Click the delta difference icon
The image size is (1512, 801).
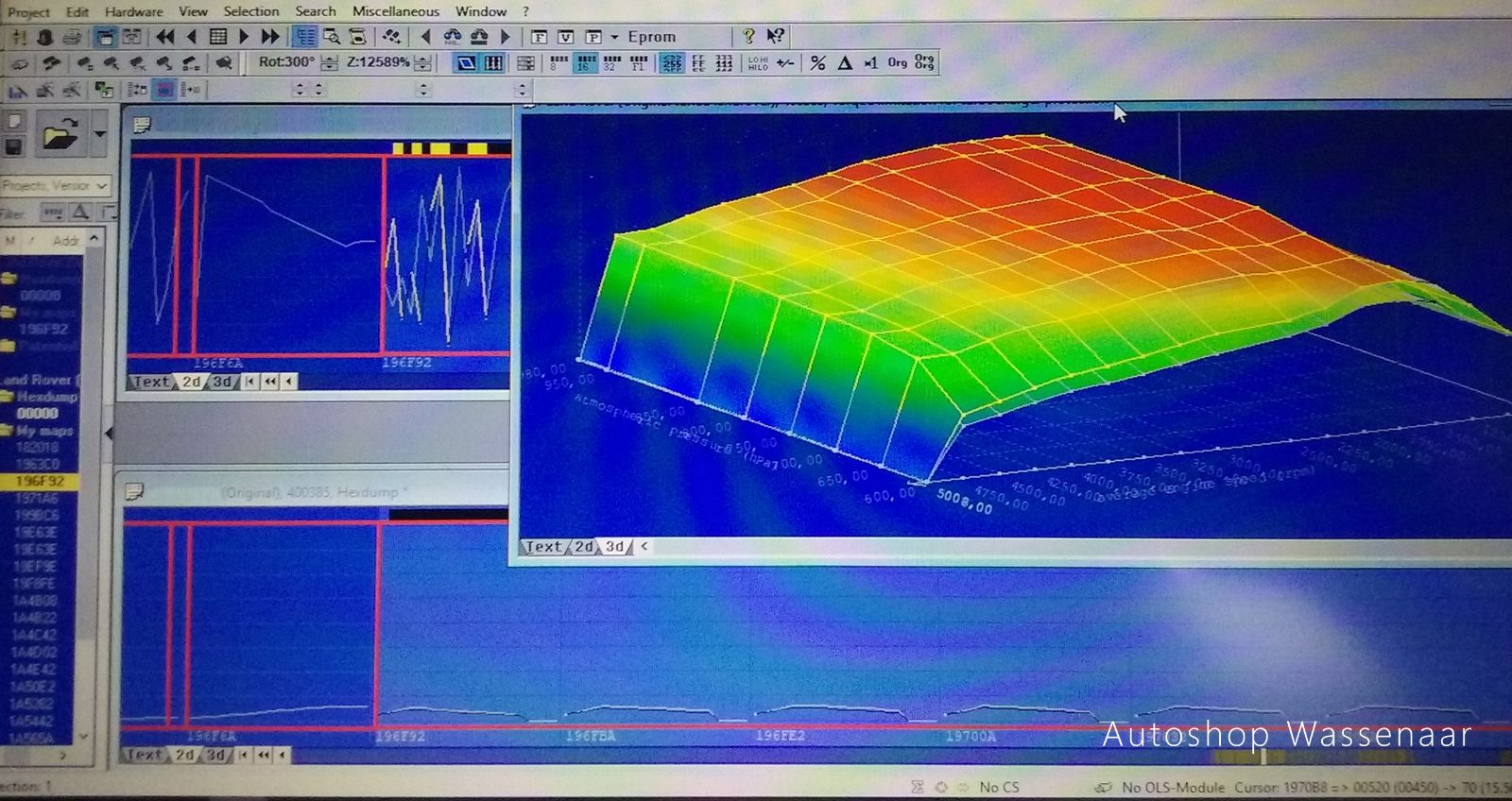[x=845, y=63]
